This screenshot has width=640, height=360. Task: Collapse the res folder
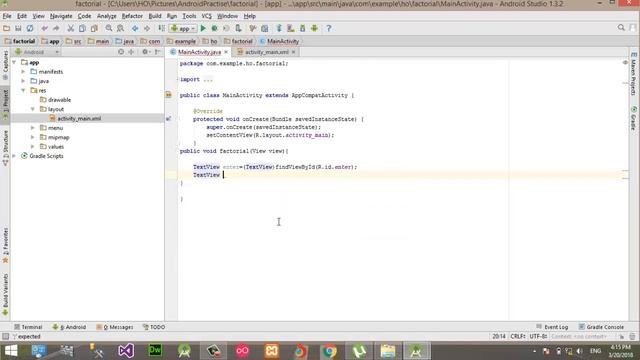click(23, 91)
